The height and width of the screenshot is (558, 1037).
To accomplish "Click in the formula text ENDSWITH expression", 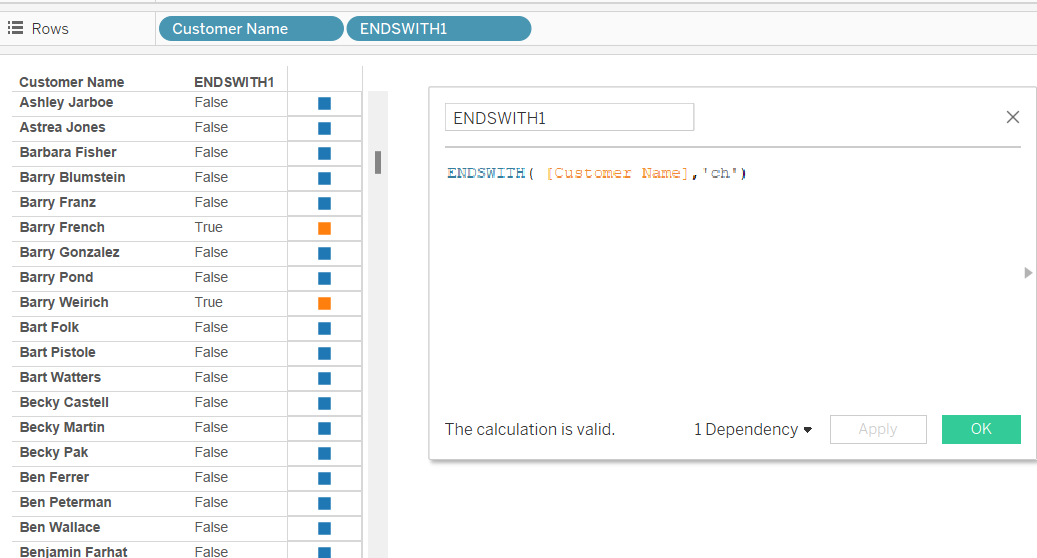I will 597,173.
